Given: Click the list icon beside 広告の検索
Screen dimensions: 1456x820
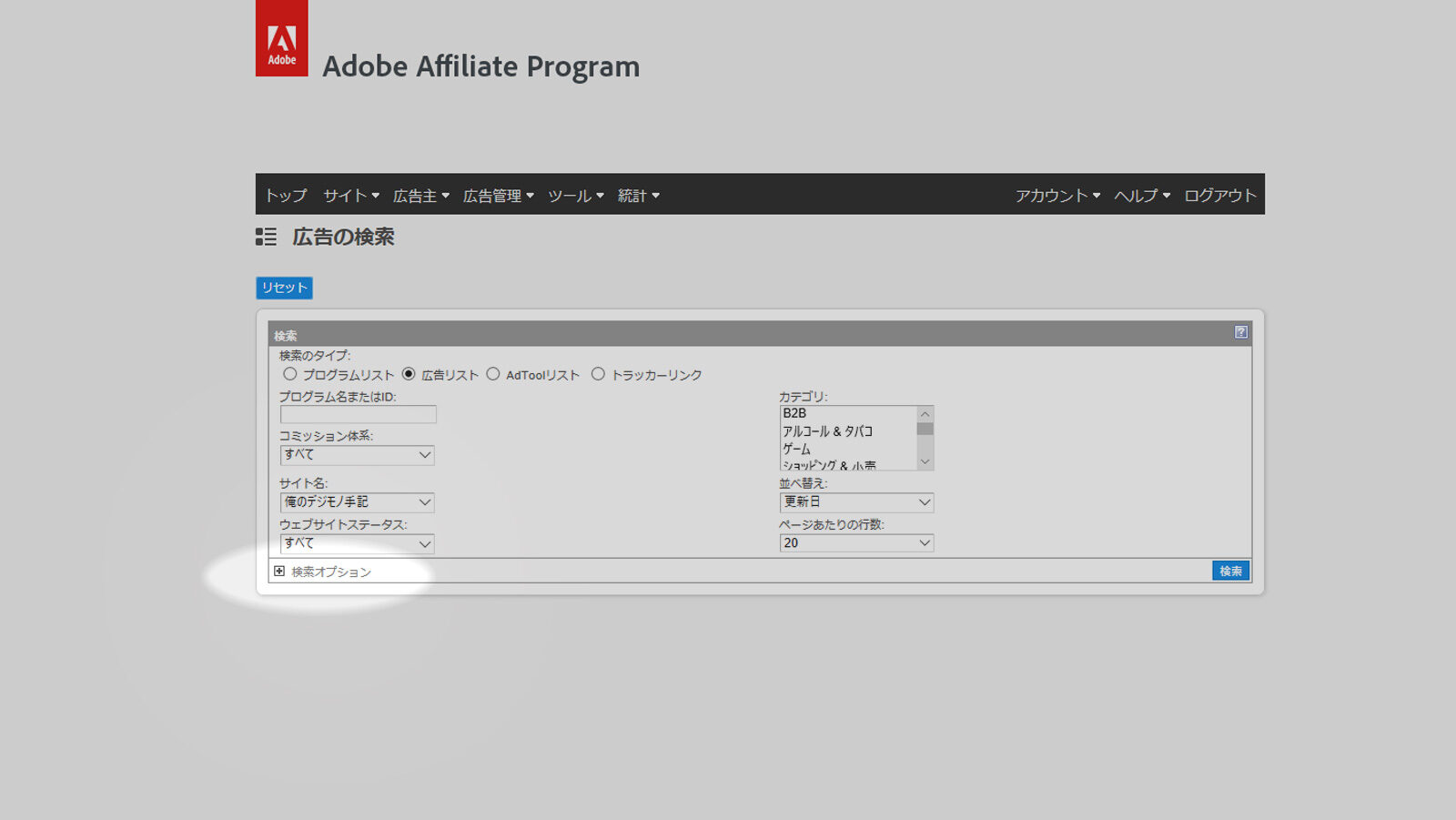Looking at the screenshot, I should (266, 237).
